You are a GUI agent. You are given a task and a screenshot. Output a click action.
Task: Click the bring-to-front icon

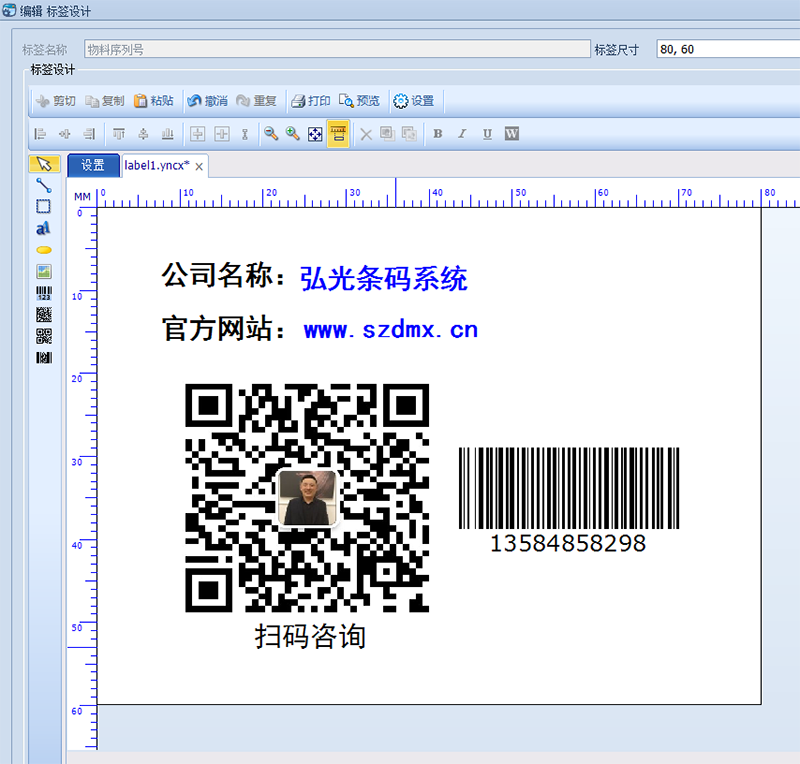[388, 134]
